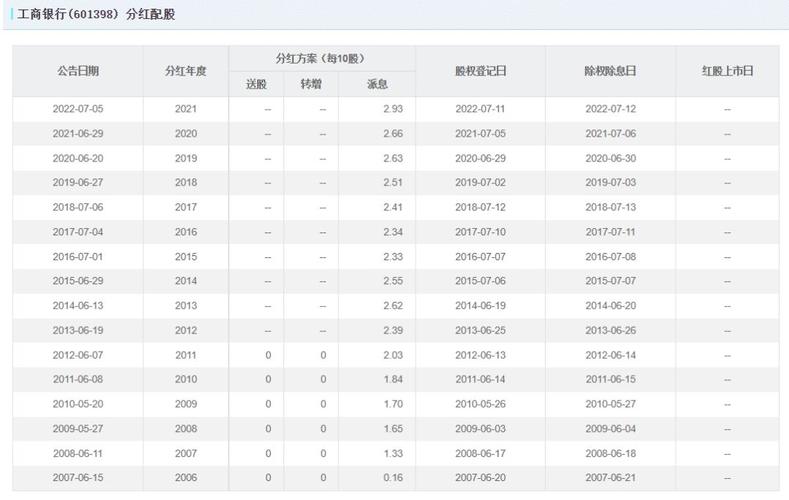Click ex-dividend date 2012-06-14
The width and height of the screenshot is (789, 500).
(x=610, y=355)
